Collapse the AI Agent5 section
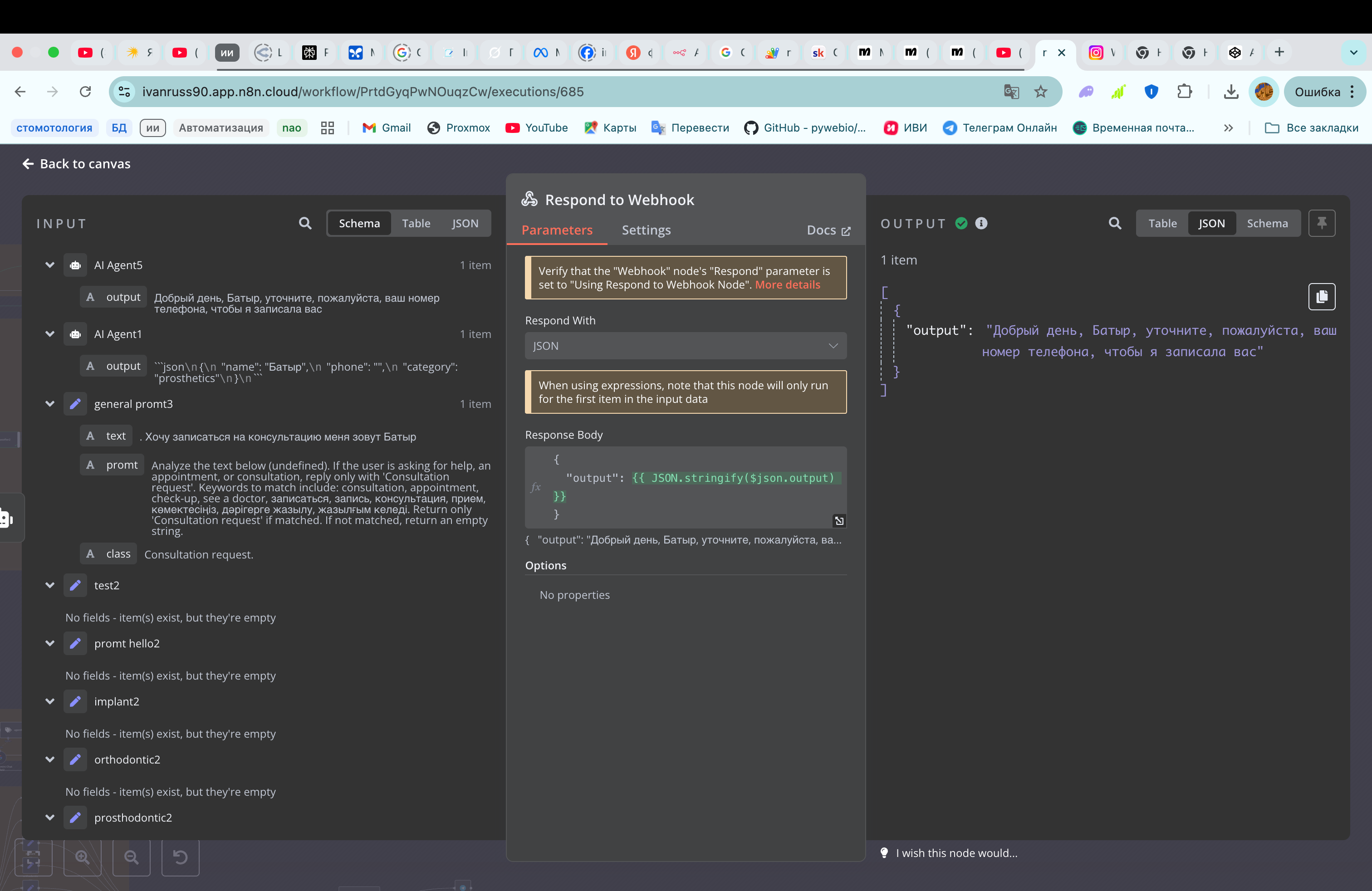Image resolution: width=1372 pixels, height=891 pixels. pyautogui.click(x=49, y=265)
